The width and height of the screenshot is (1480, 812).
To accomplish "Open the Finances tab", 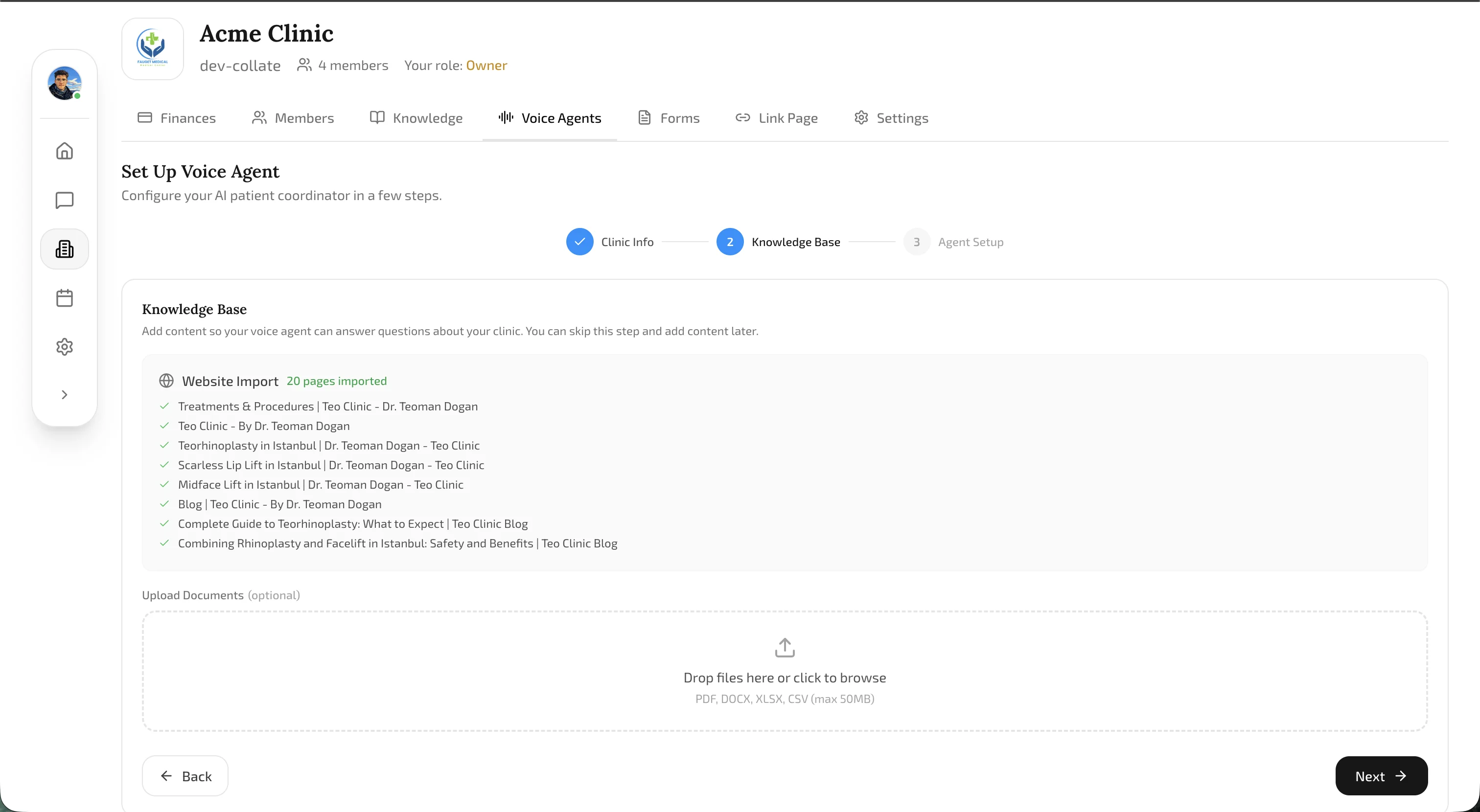I will coord(176,118).
